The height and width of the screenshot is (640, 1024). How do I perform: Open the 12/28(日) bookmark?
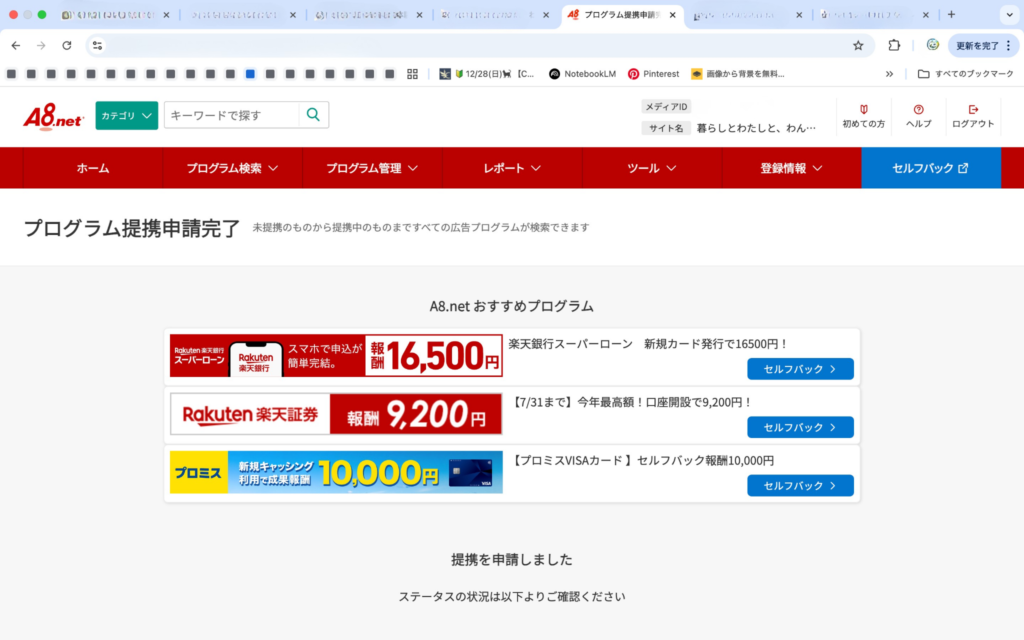tap(487, 74)
